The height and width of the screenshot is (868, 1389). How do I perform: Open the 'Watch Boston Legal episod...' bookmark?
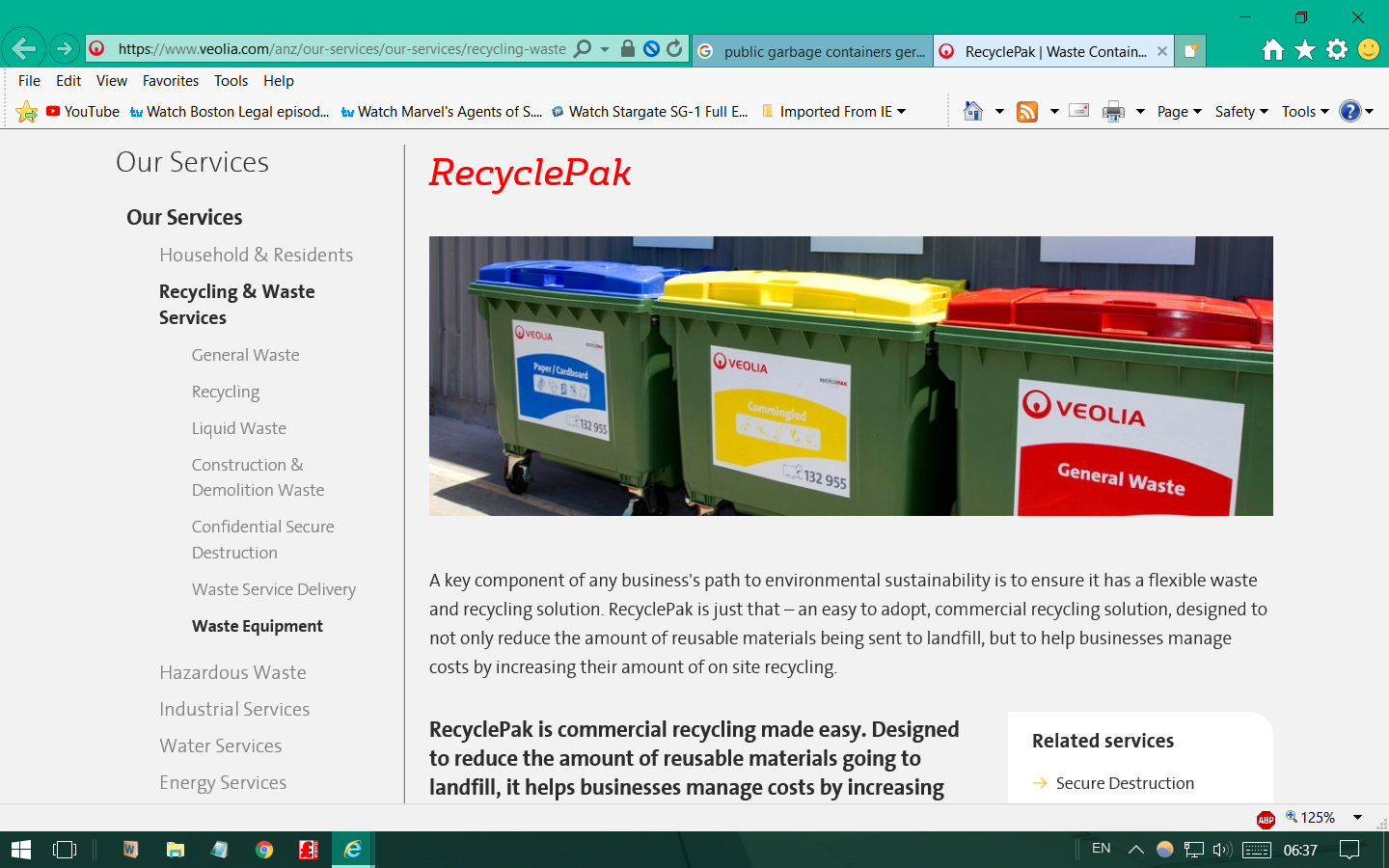[230, 112]
